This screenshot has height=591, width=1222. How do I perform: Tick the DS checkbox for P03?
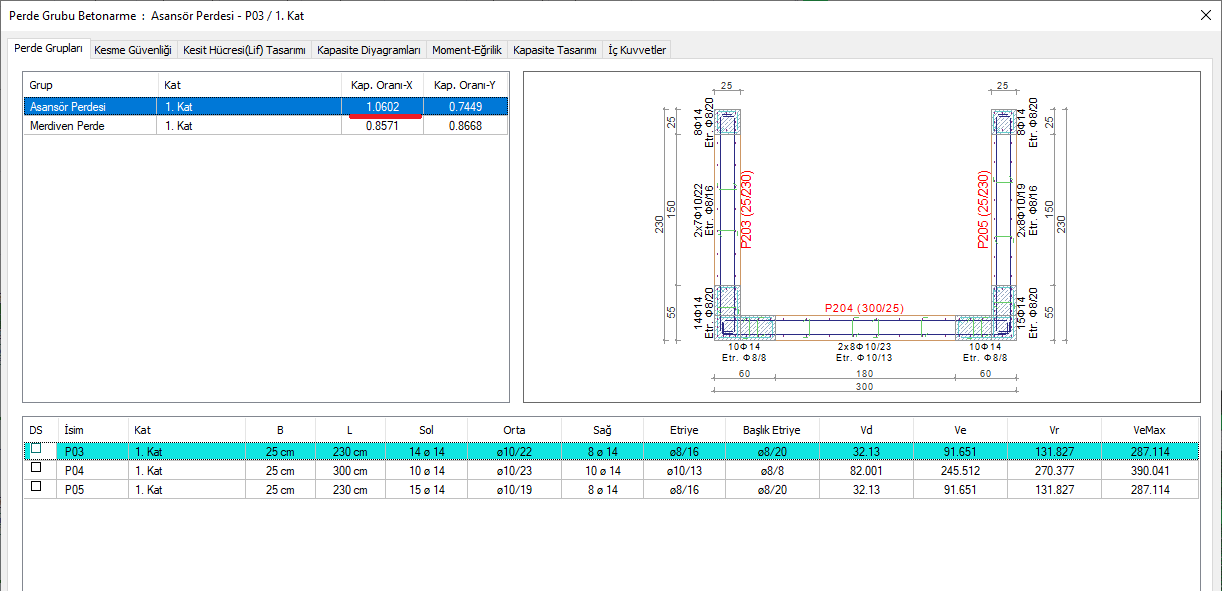(x=36, y=450)
